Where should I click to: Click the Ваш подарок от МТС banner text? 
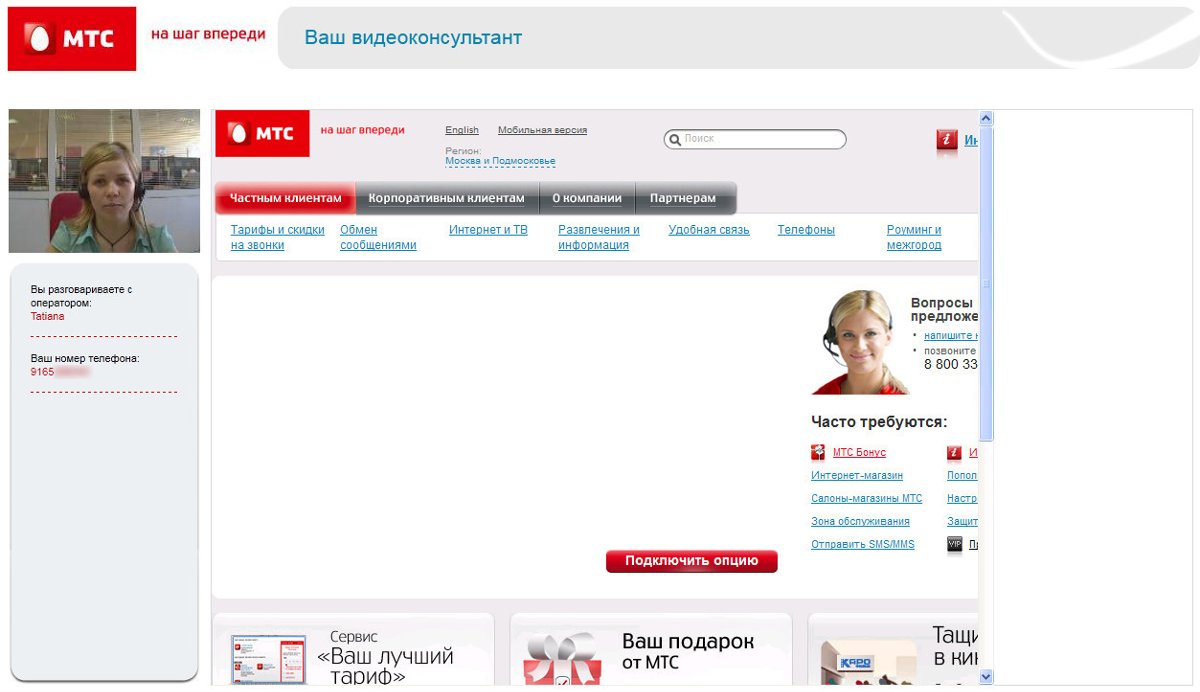(x=688, y=651)
